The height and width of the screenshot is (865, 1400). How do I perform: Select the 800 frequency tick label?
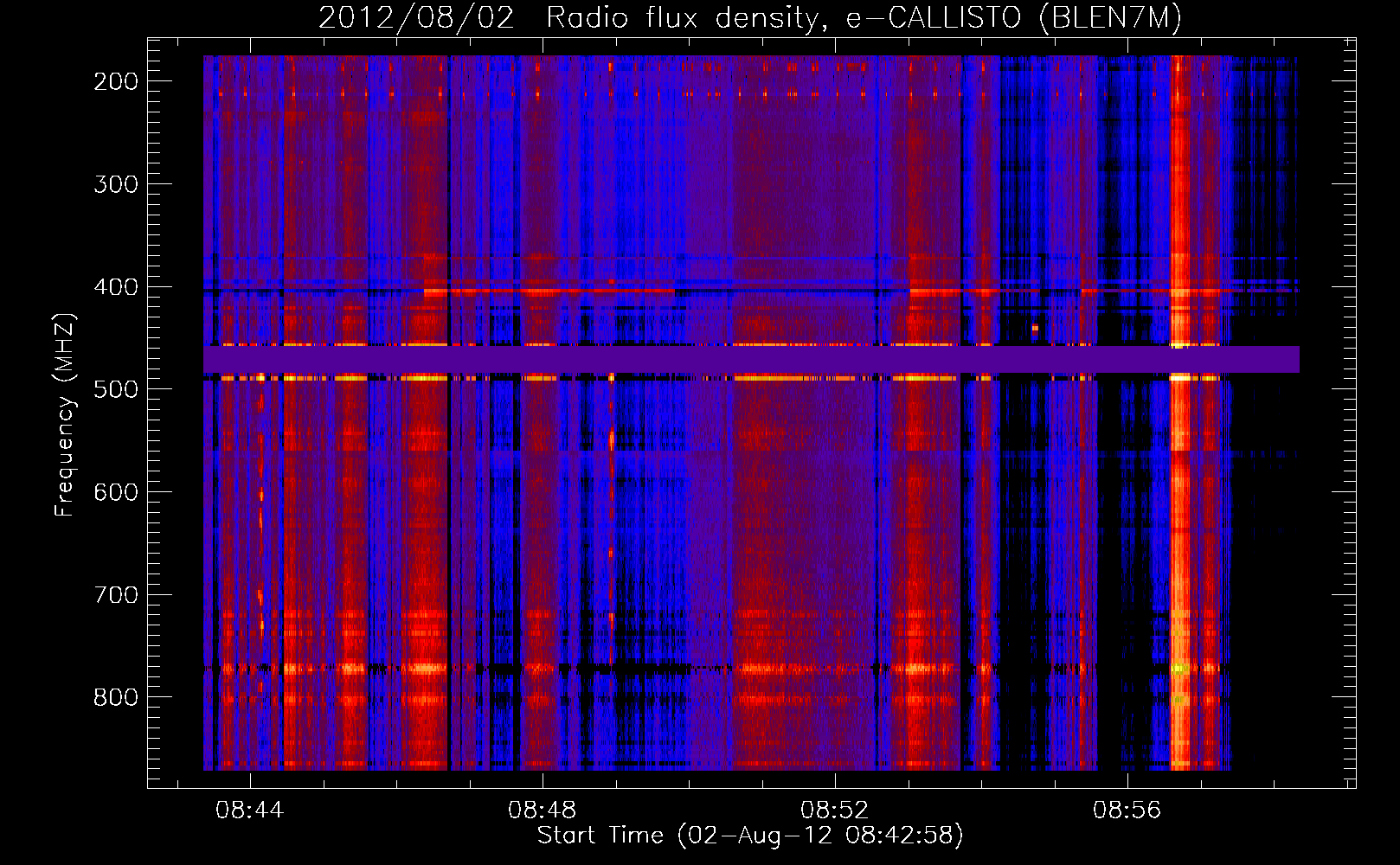[x=116, y=697]
